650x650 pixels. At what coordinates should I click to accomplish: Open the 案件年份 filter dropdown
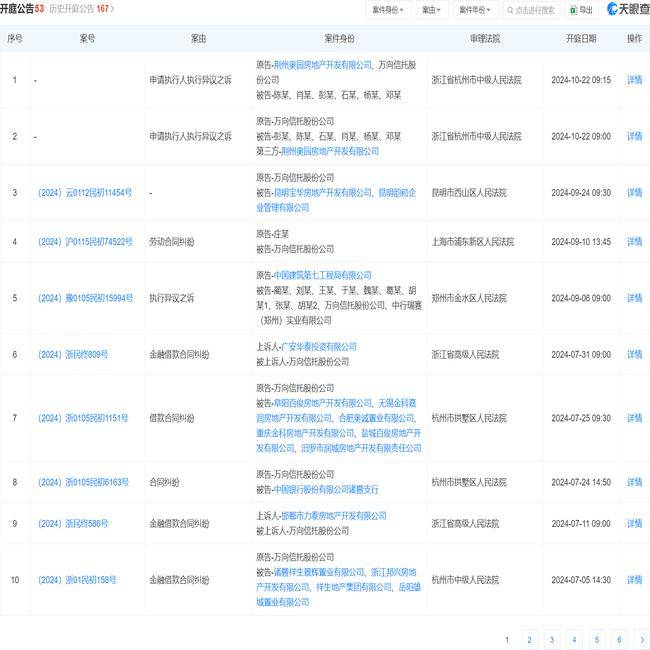pos(475,10)
